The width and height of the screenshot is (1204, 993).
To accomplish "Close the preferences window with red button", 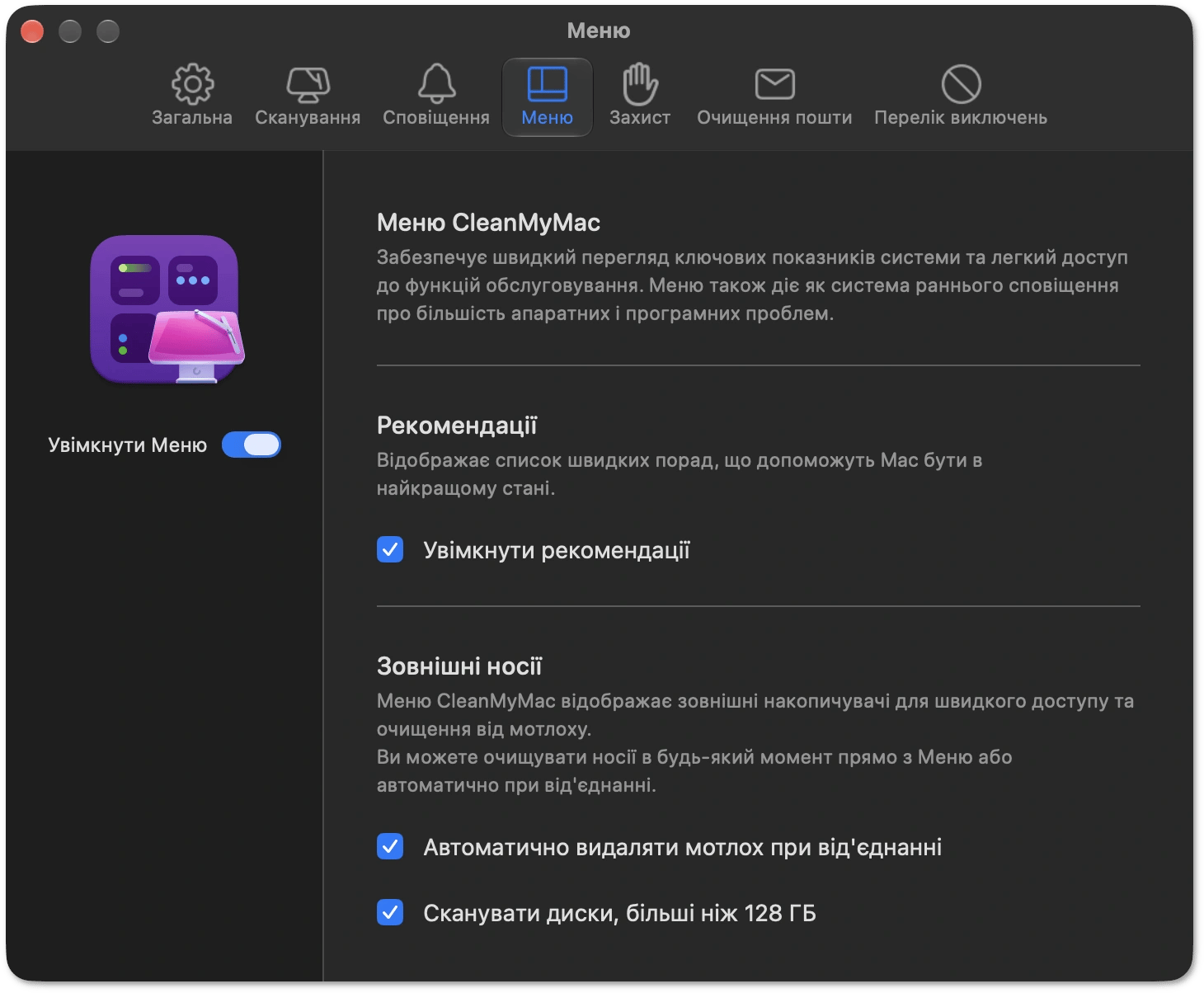I will [32, 31].
